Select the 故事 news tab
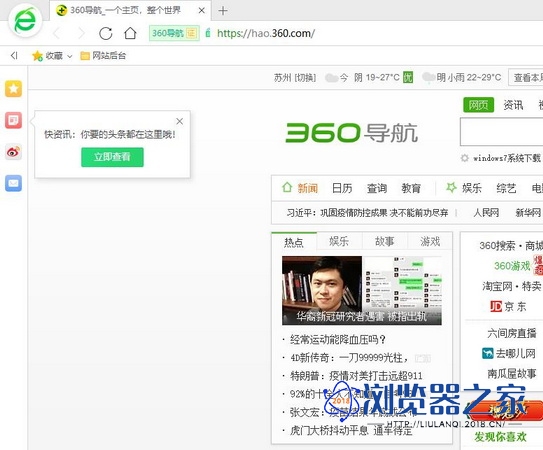 [x=385, y=241]
